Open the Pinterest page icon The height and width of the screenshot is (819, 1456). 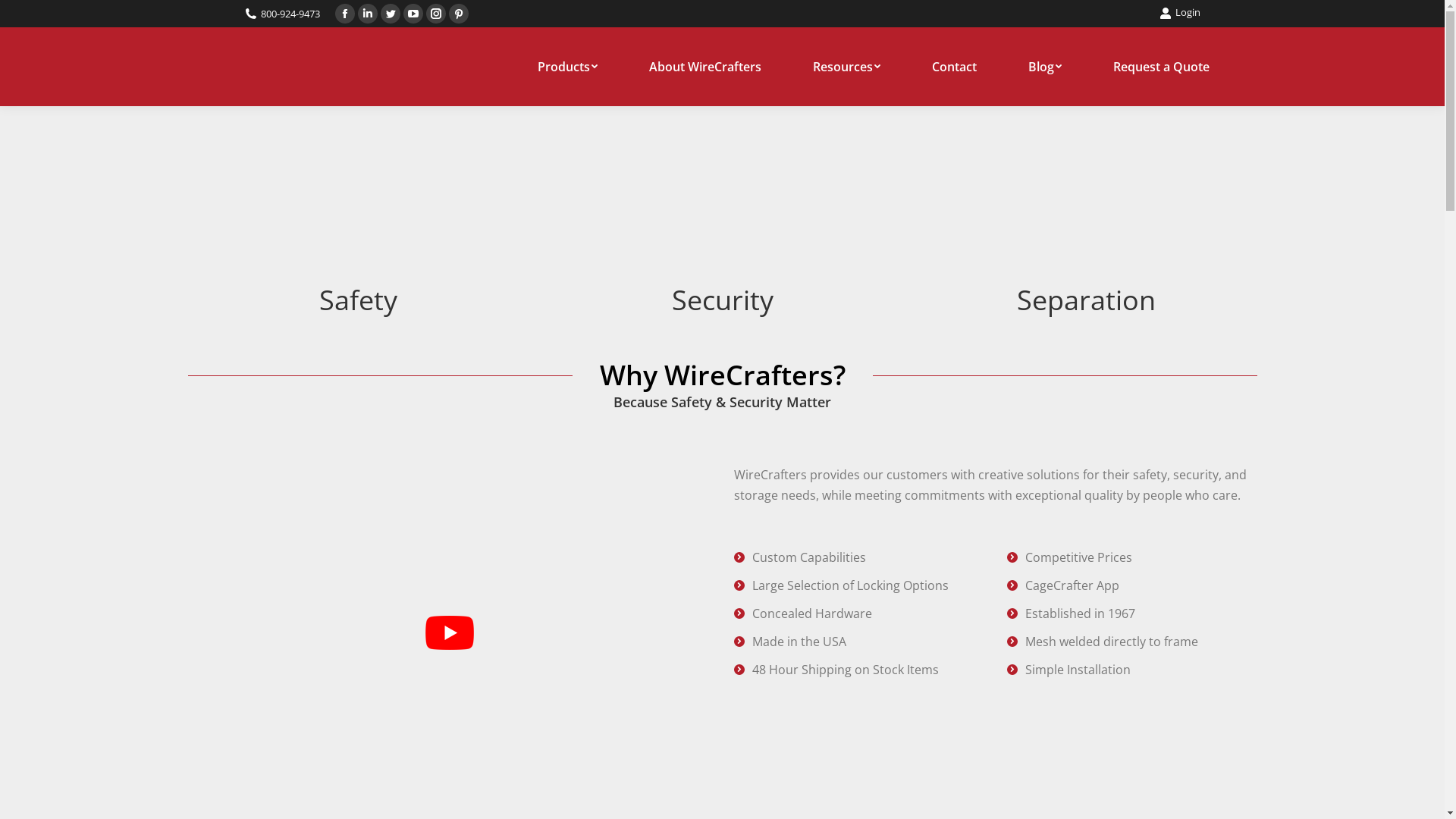pyautogui.click(x=459, y=14)
